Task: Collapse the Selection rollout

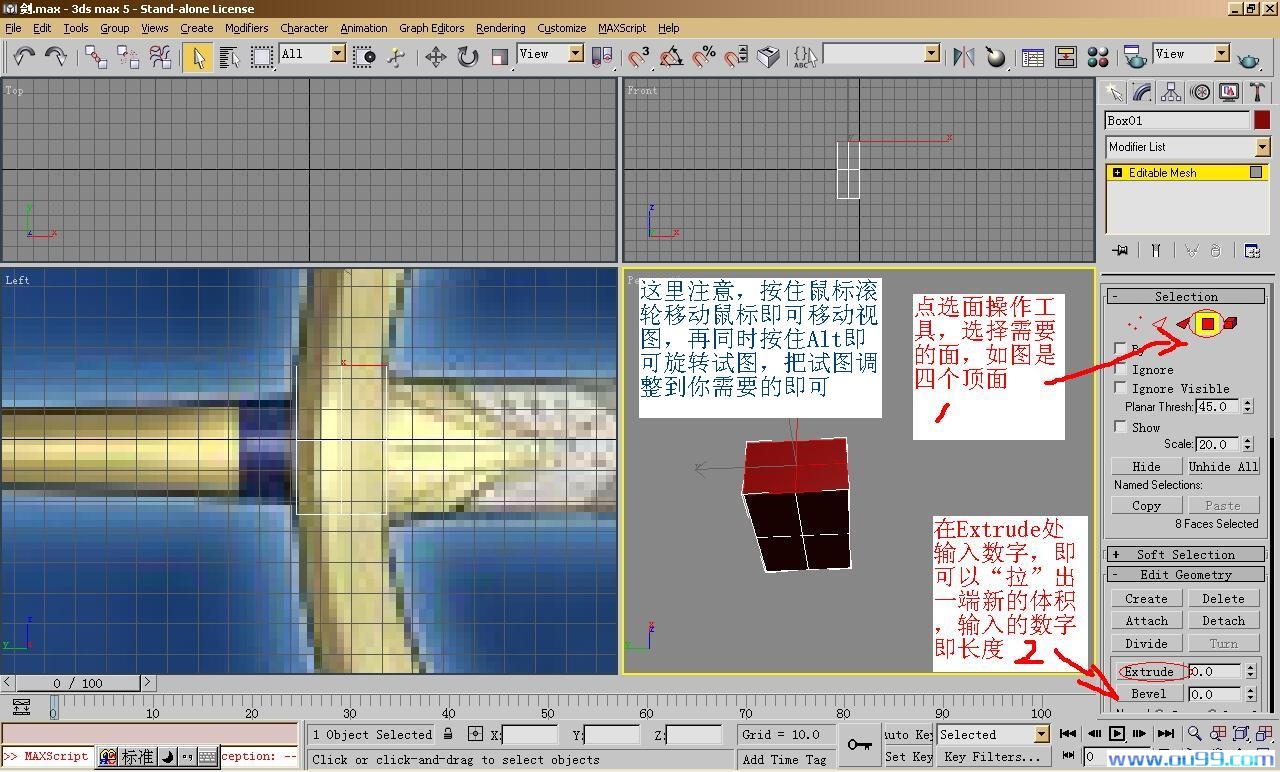Action: point(1186,297)
